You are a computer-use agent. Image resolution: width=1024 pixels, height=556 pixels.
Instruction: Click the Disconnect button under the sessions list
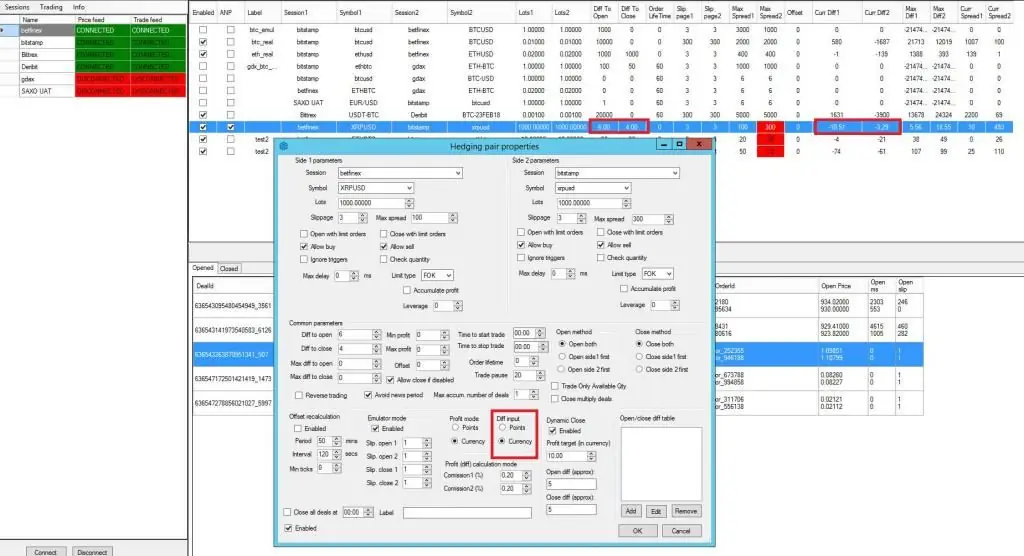pos(92,552)
